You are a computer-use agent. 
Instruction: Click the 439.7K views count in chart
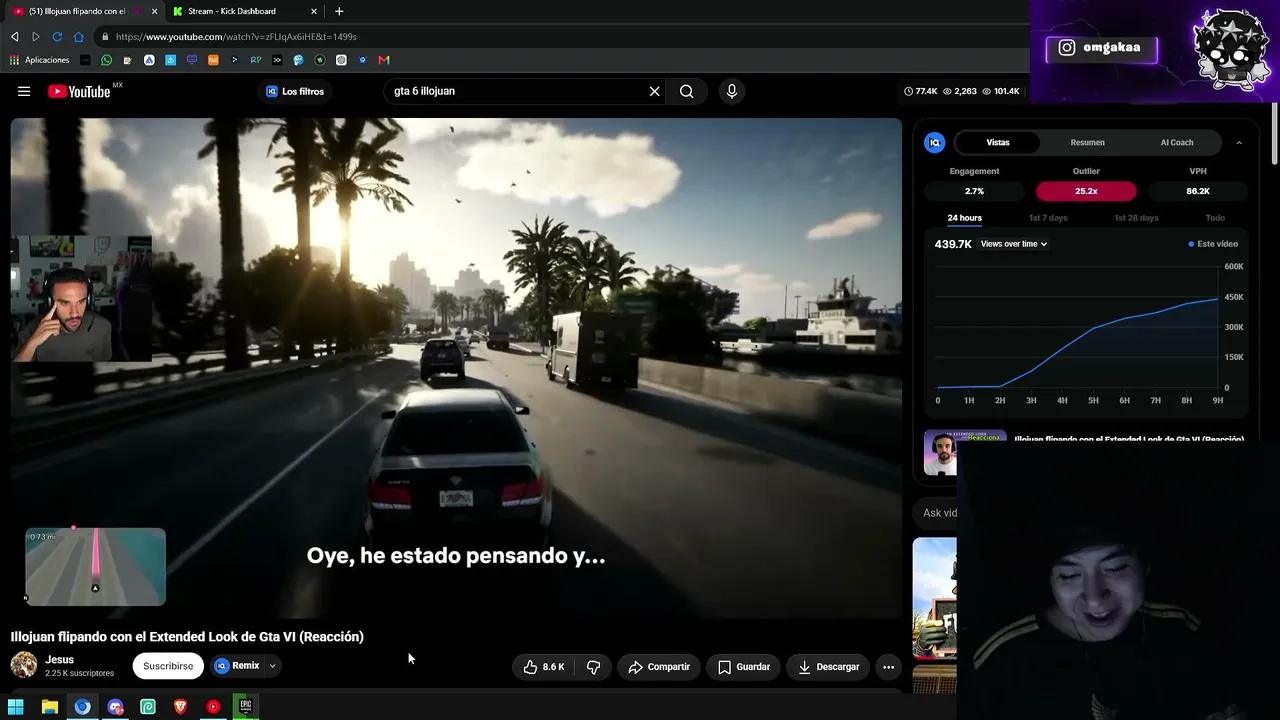point(953,244)
